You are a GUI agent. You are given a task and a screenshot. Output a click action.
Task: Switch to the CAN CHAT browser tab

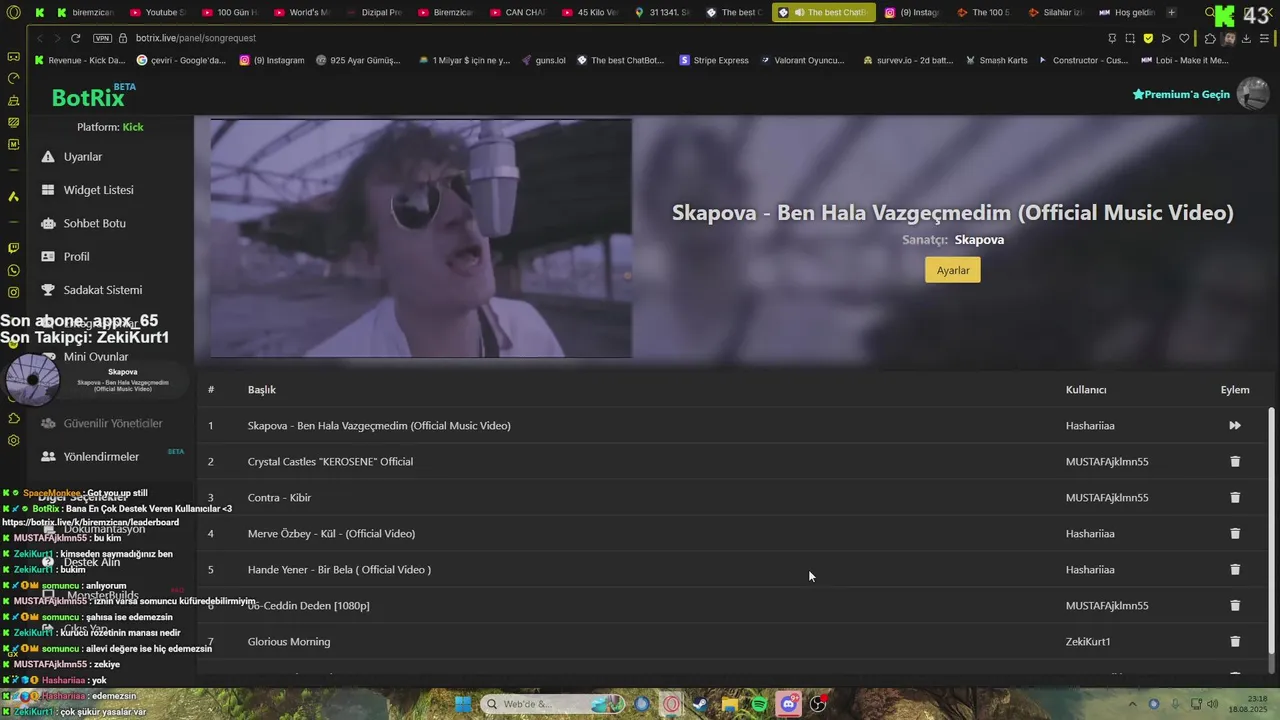(517, 12)
